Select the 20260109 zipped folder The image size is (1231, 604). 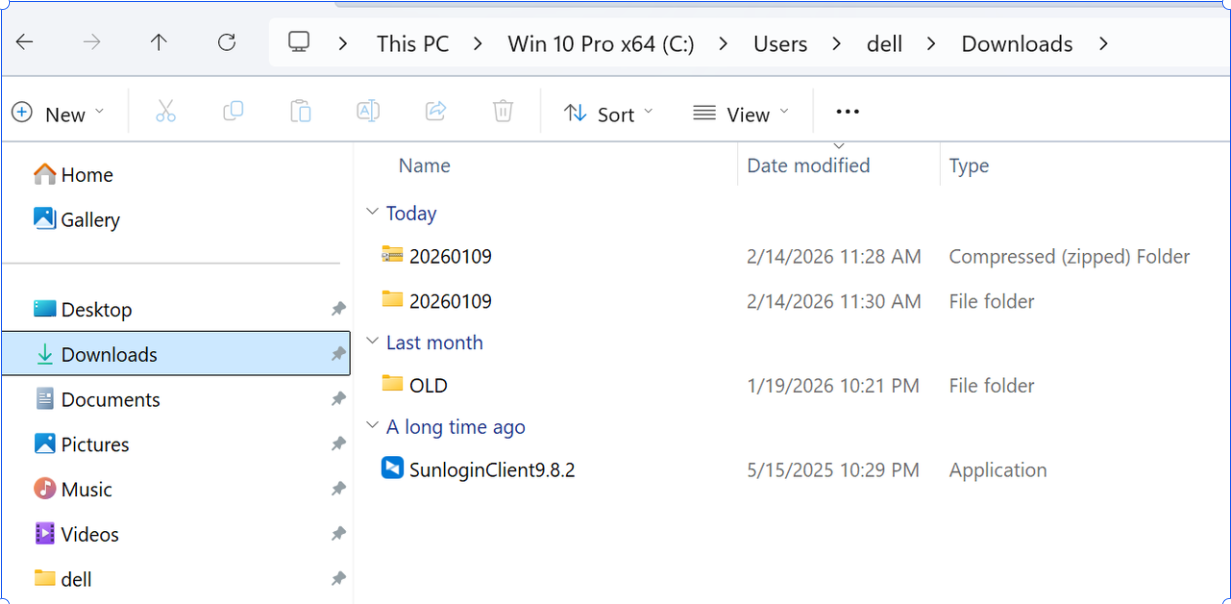(450, 257)
